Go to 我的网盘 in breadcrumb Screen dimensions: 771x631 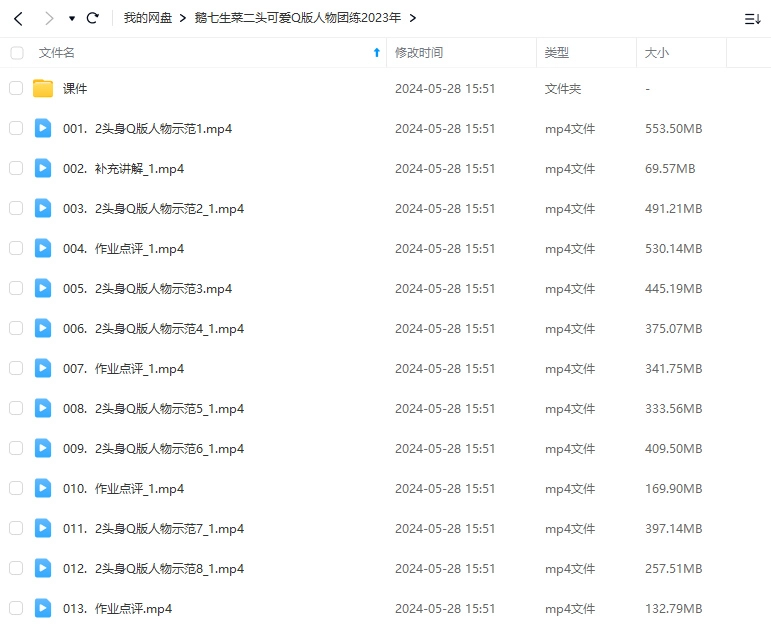click(146, 18)
